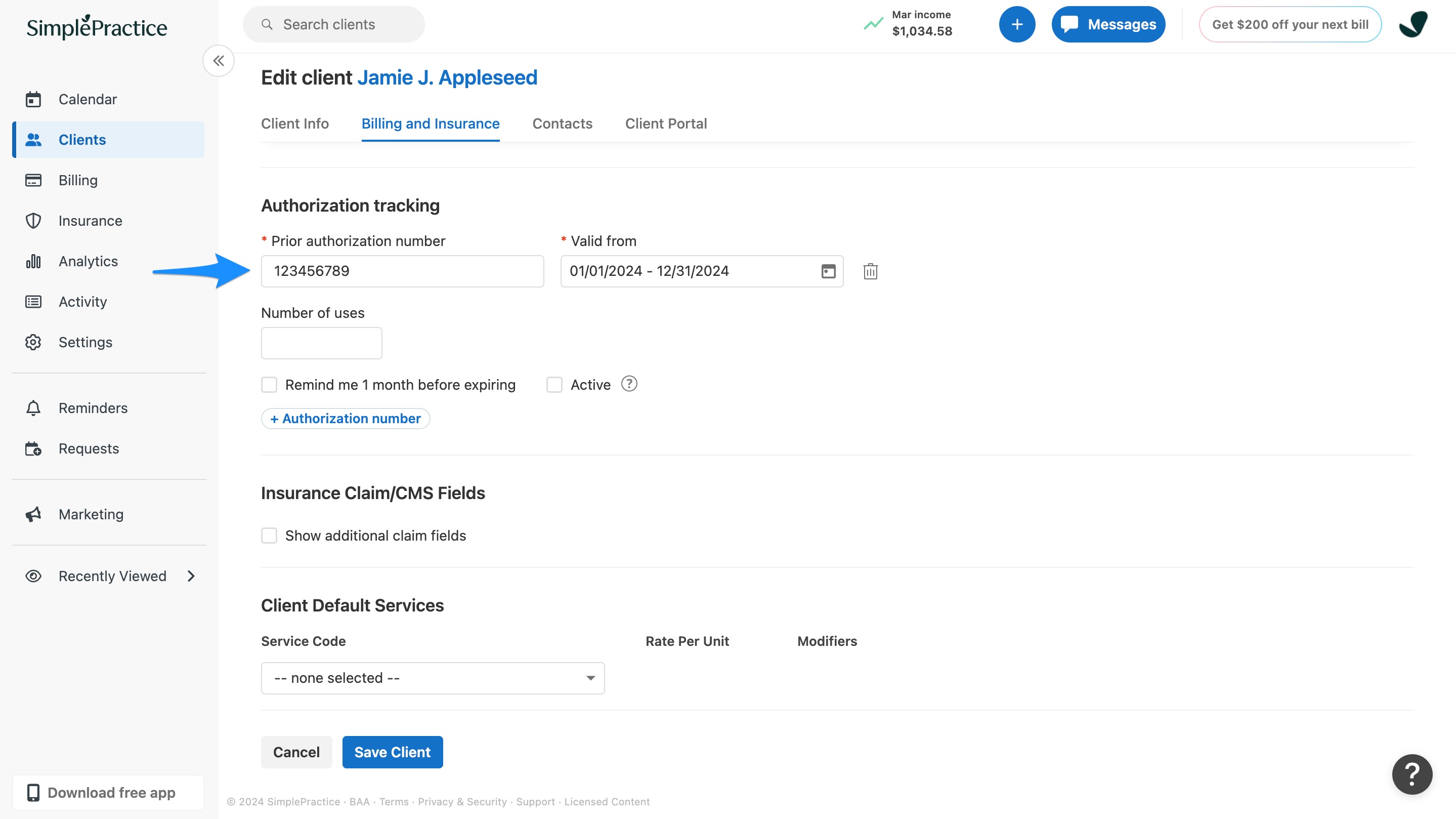Click the Mar income $1,034.58 amount
This screenshot has height=819, width=1456.
(922, 31)
